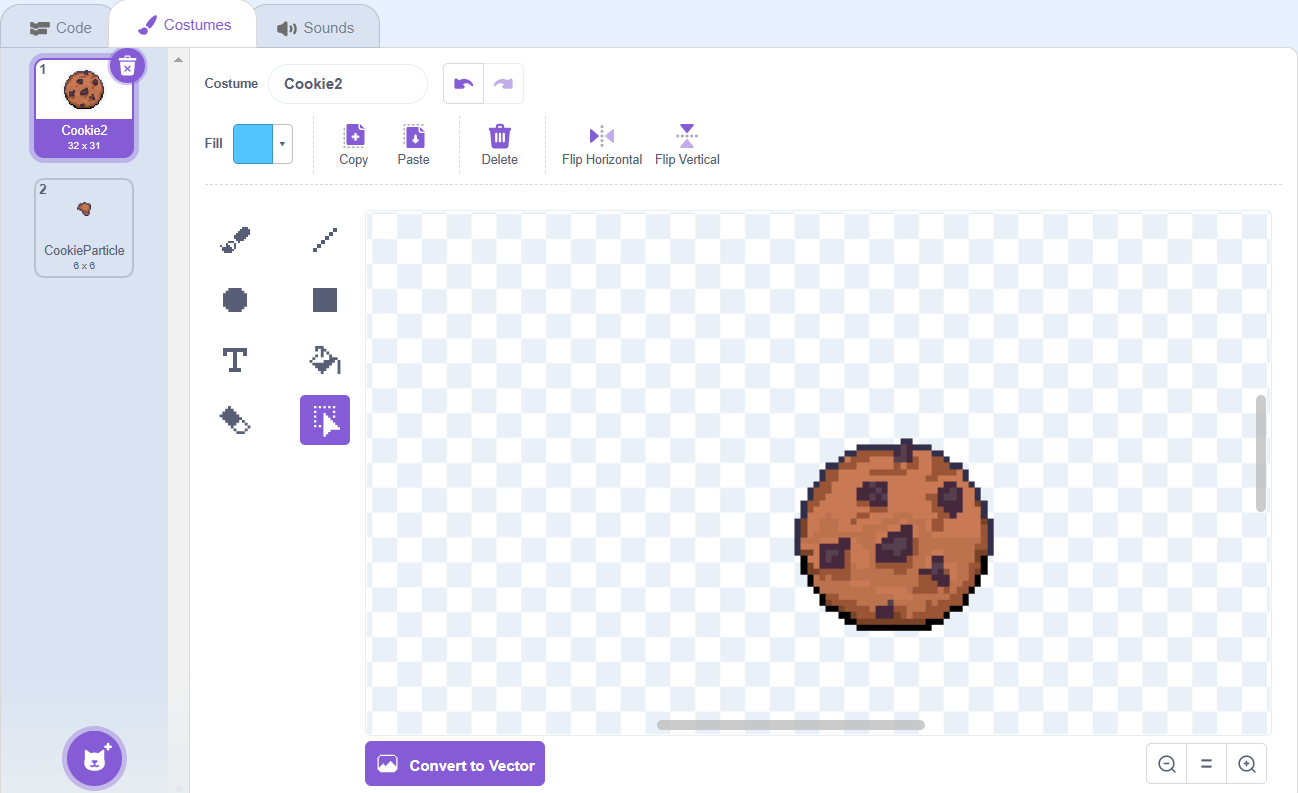Click the cookie drawing on canvas

click(x=894, y=535)
